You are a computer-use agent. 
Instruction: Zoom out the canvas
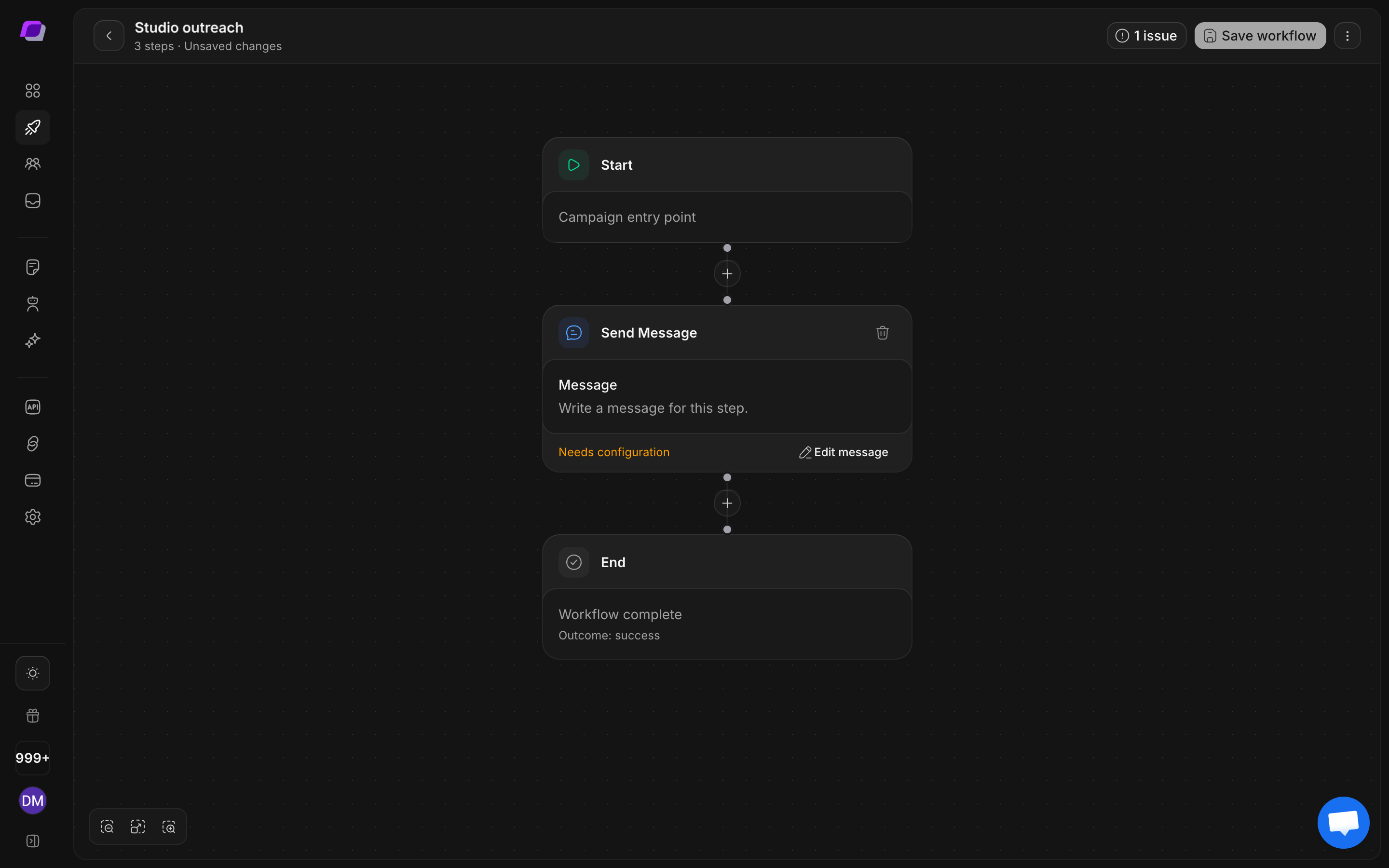[x=108, y=827]
